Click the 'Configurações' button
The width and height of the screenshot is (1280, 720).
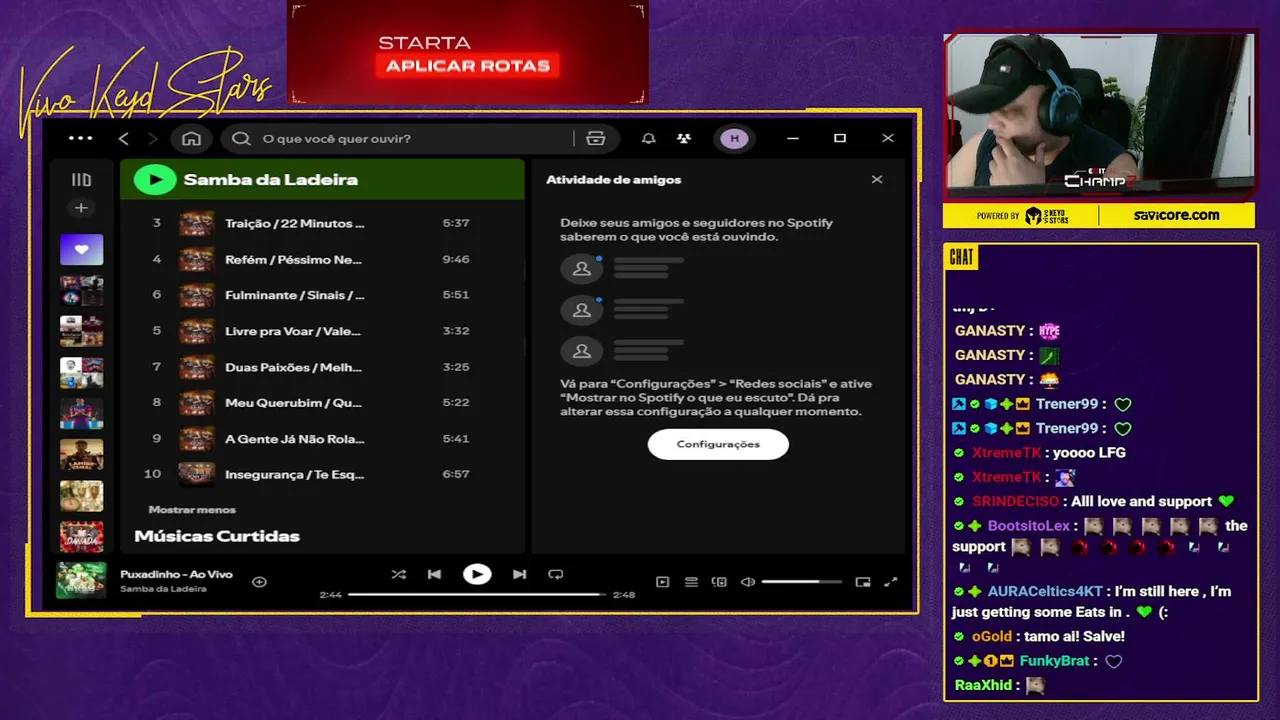[x=718, y=444]
